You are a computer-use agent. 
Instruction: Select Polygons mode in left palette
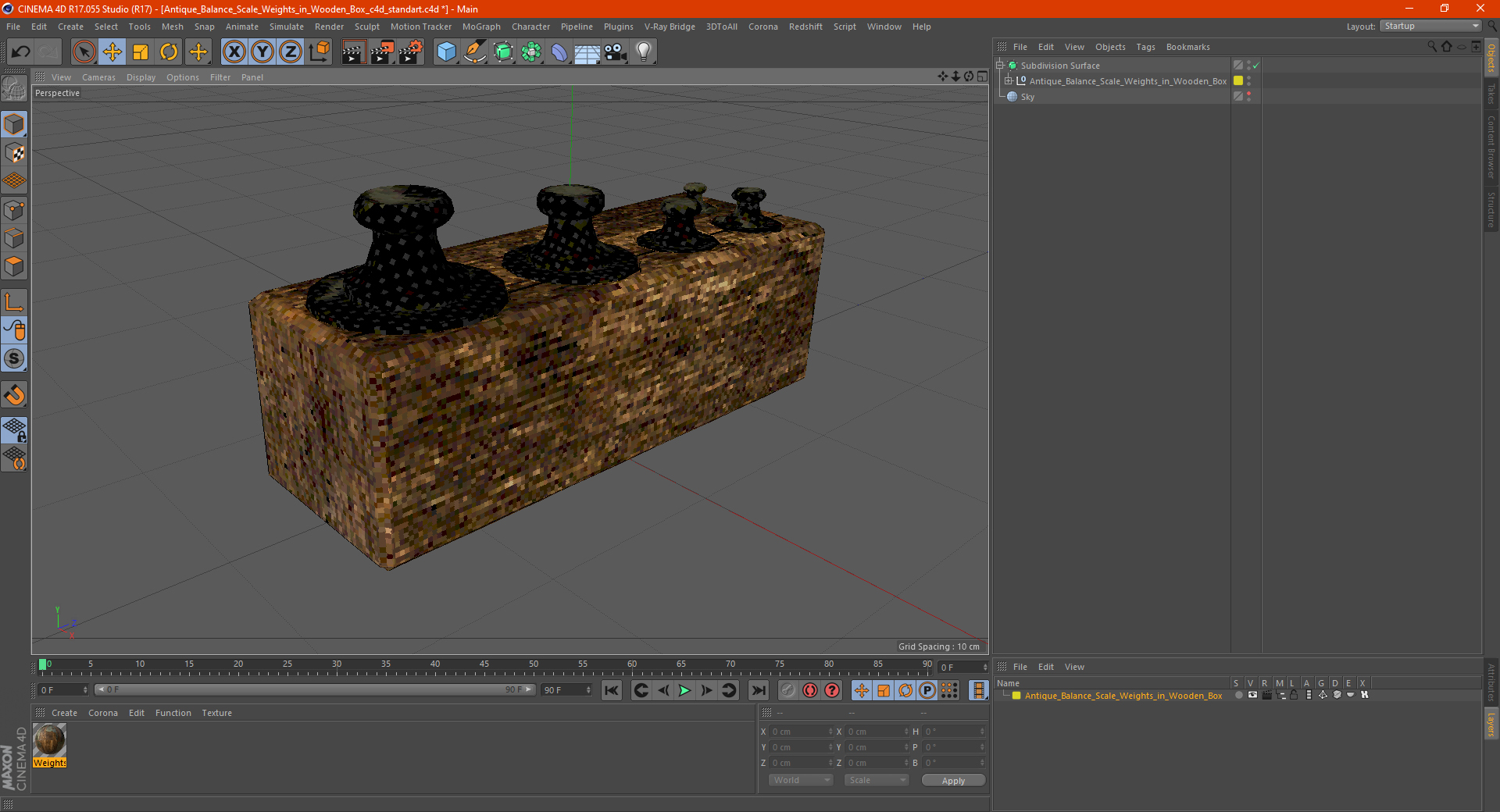click(15, 266)
